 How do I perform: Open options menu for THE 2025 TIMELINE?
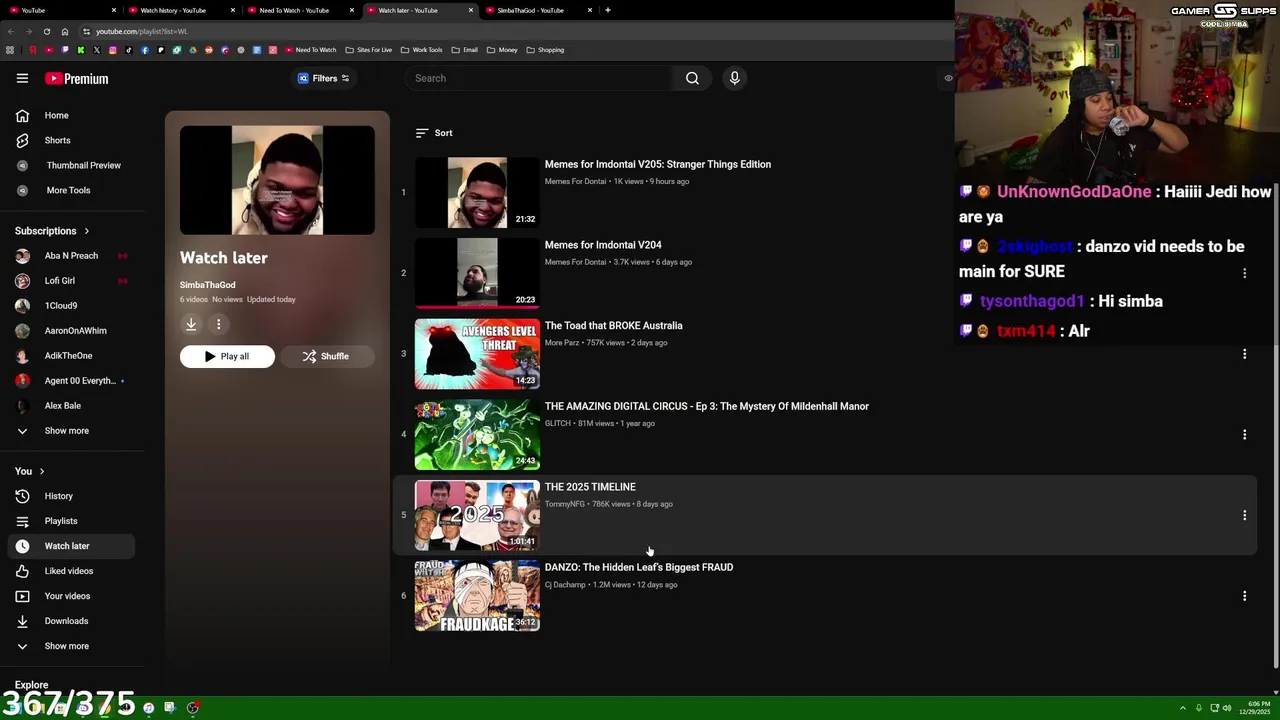point(1244,515)
